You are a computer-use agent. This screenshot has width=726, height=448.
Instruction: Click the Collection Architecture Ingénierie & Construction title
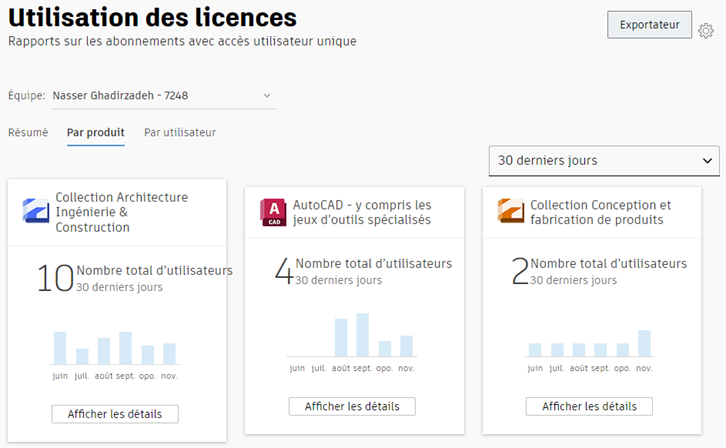122,212
